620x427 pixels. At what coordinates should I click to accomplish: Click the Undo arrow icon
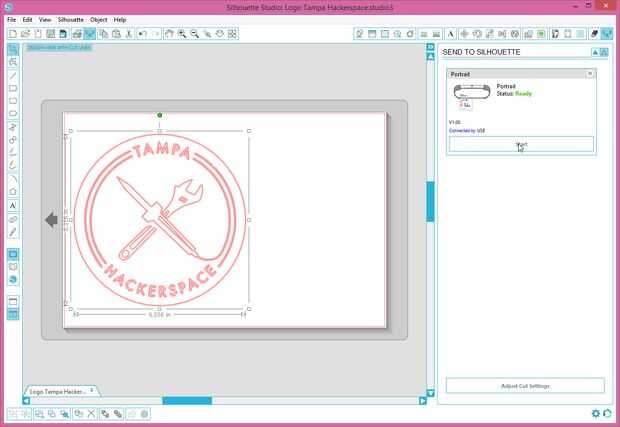(143, 34)
